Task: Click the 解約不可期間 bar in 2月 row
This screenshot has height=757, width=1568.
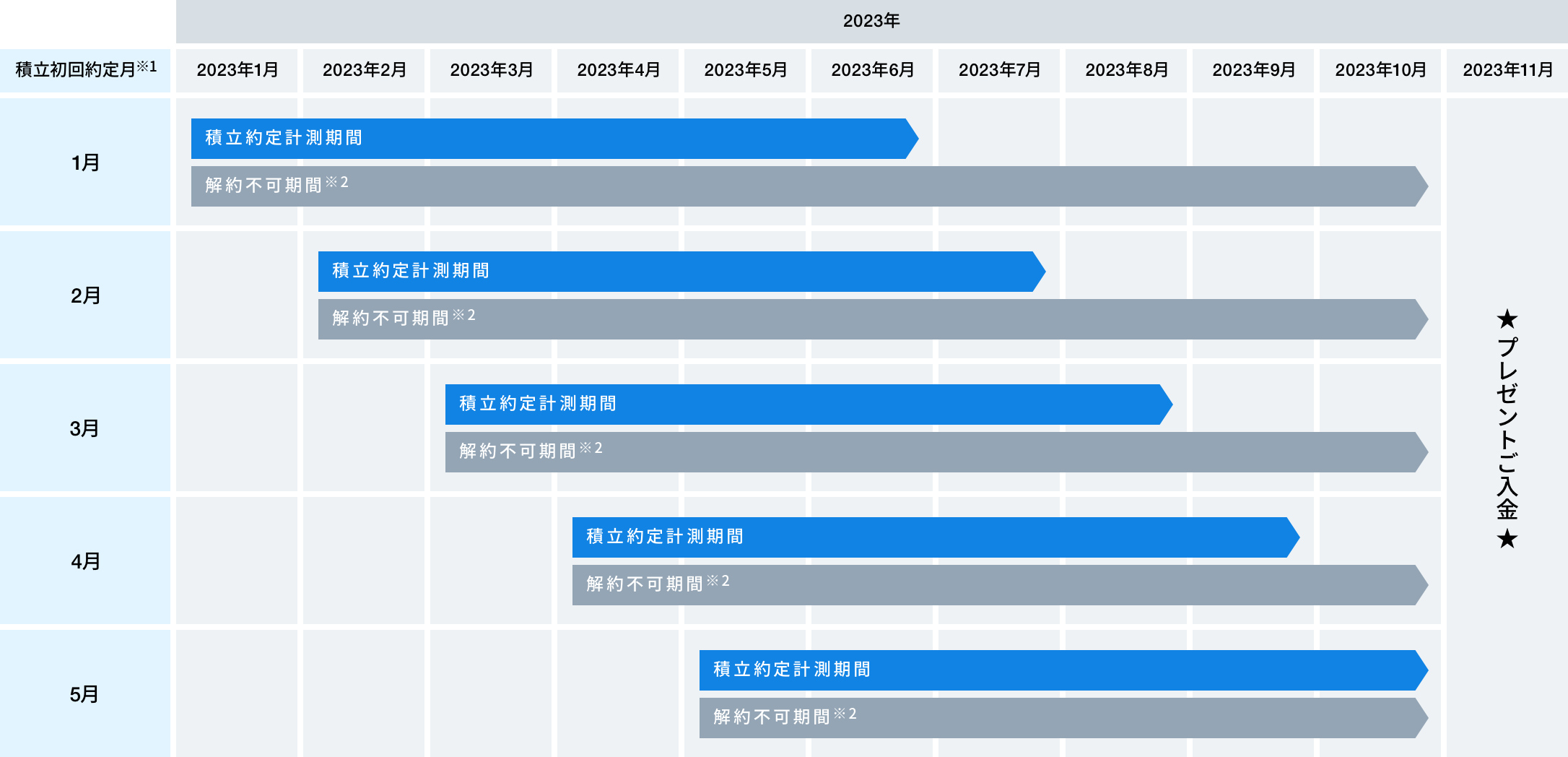Action: point(873,319)
